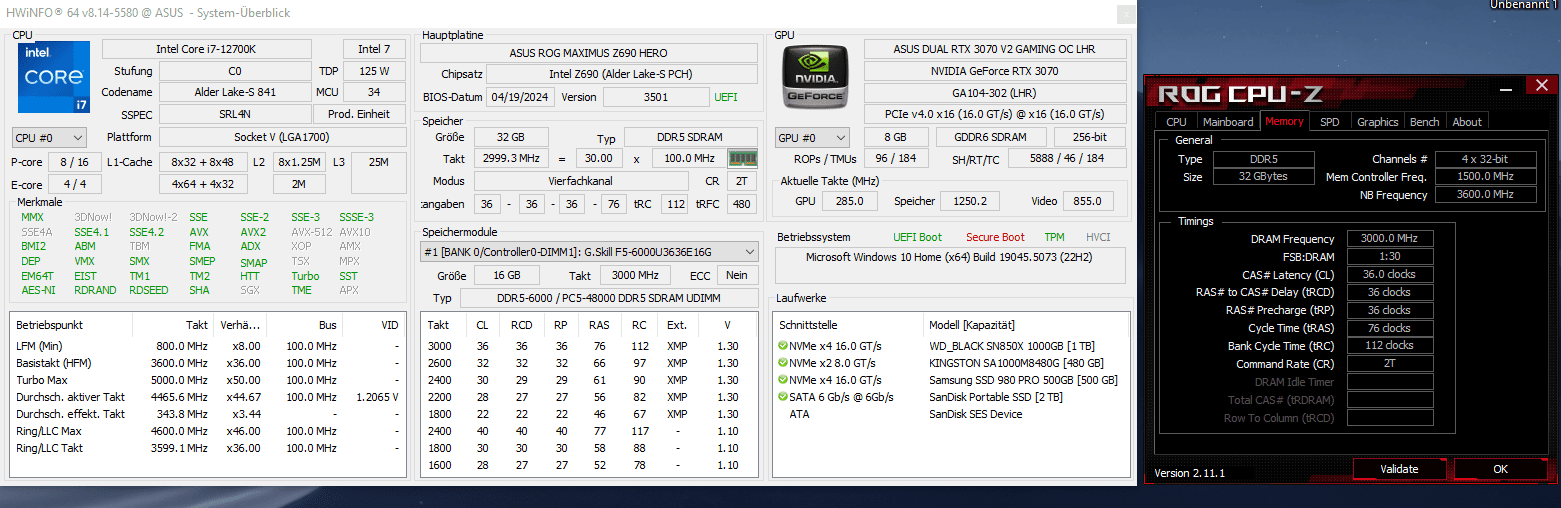This screenshot has height=508, width=1561.
Task: Click green check icon beside WD_BLACK SN850X
Action: [x=783, y=345]
